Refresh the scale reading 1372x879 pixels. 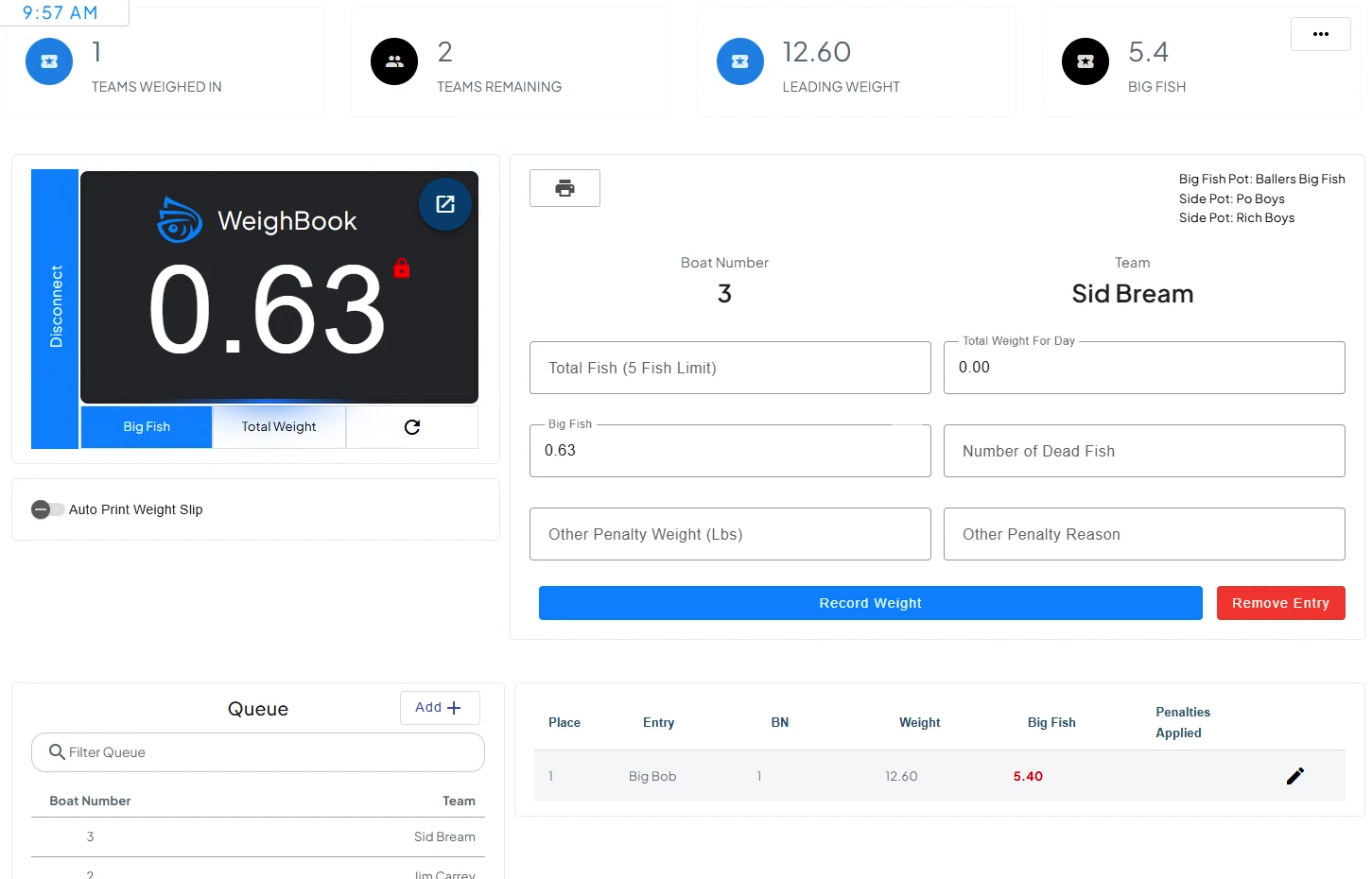[412, 427]
